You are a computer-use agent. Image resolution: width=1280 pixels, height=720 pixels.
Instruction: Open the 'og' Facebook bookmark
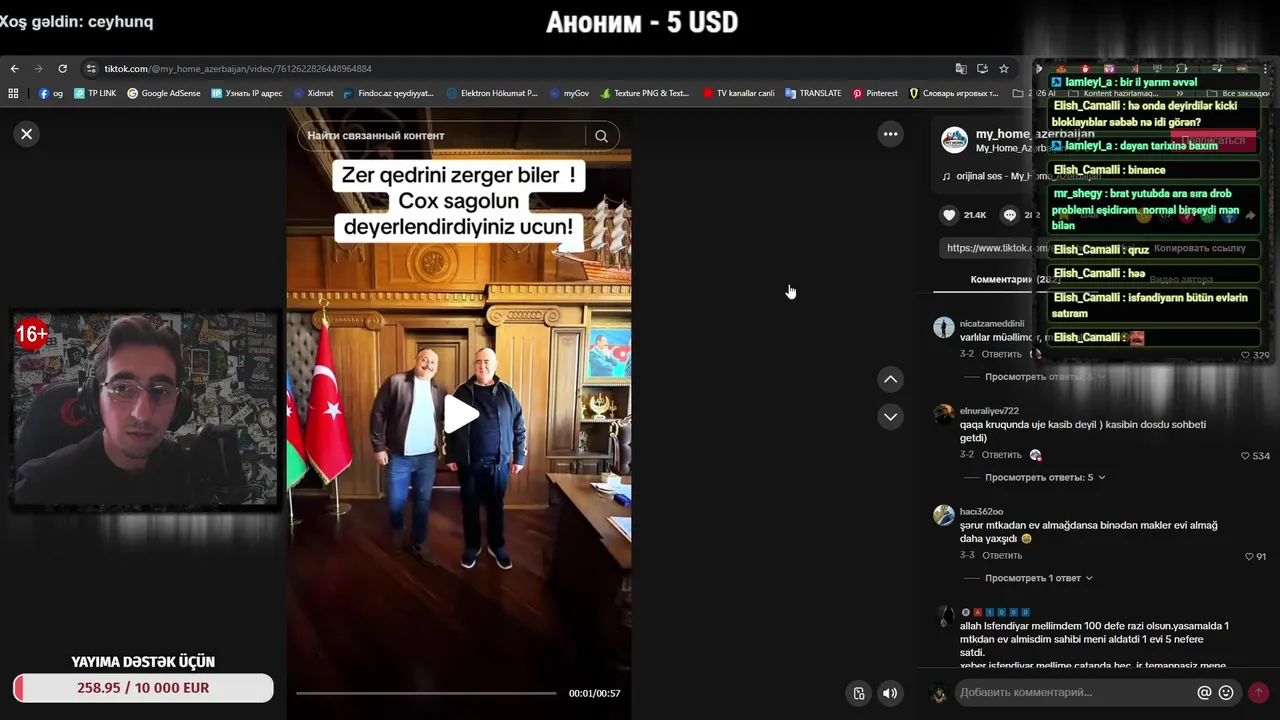pos(51,93)
